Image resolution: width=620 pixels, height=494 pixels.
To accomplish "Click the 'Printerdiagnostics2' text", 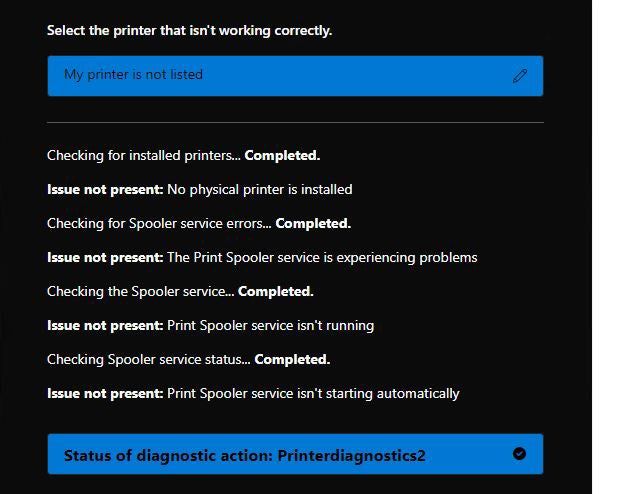I will [351, 456].
